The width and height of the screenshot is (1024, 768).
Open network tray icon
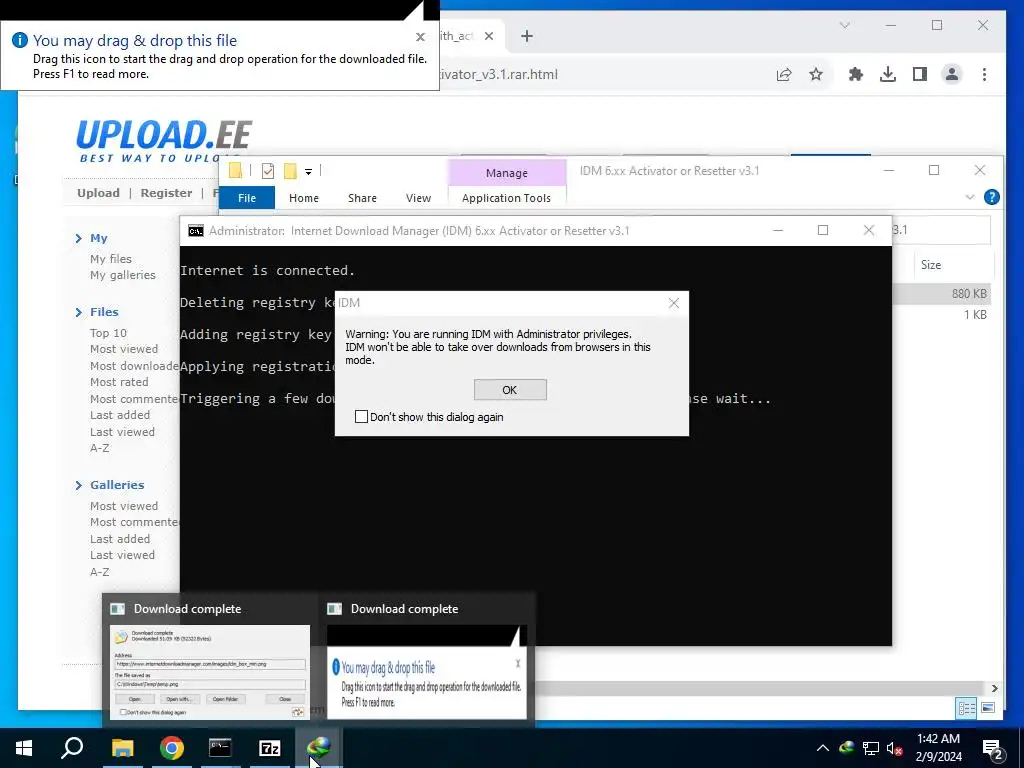click(871, 748)
